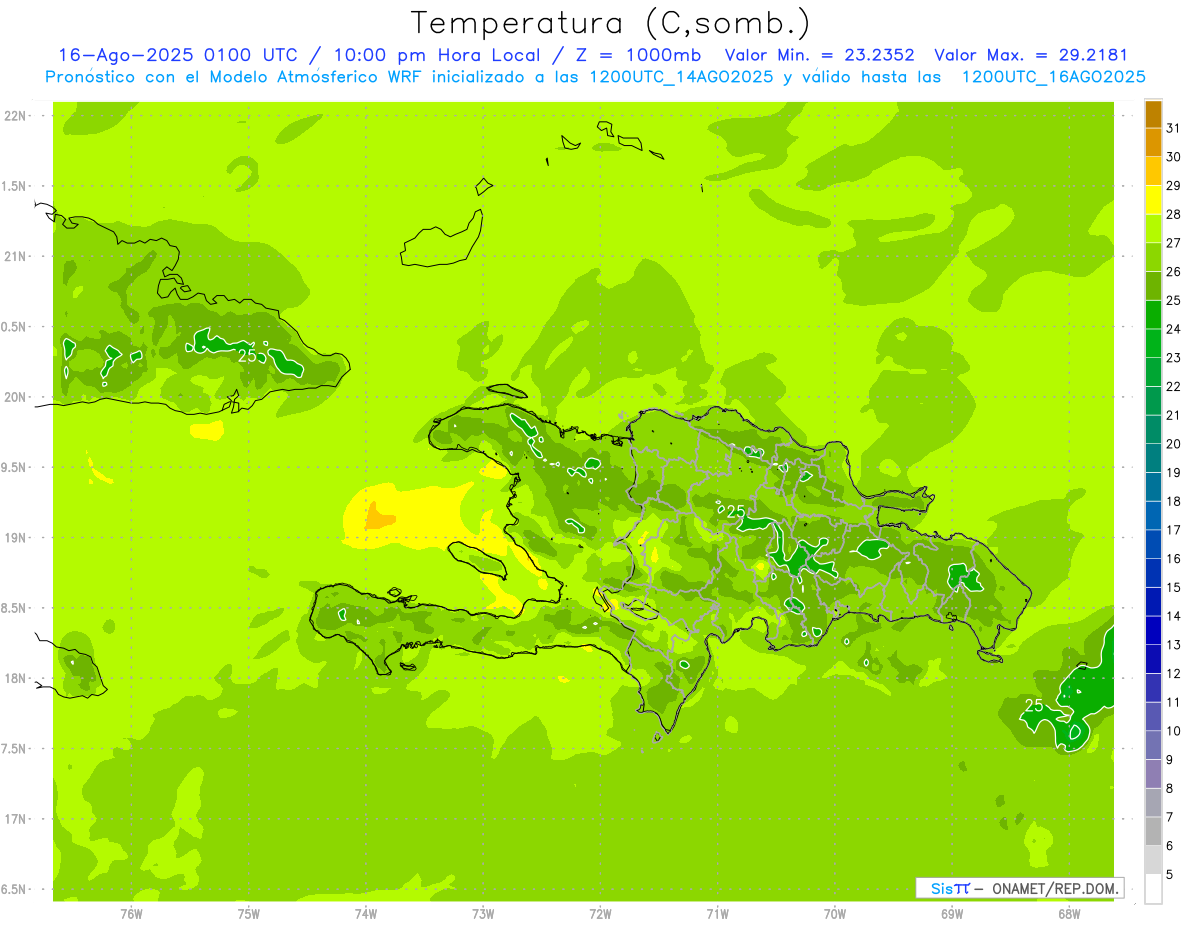This screenshot has width=1200, height=927.
Task: Click the '29' label on the color bar
Action: (x=1174, y=185)
